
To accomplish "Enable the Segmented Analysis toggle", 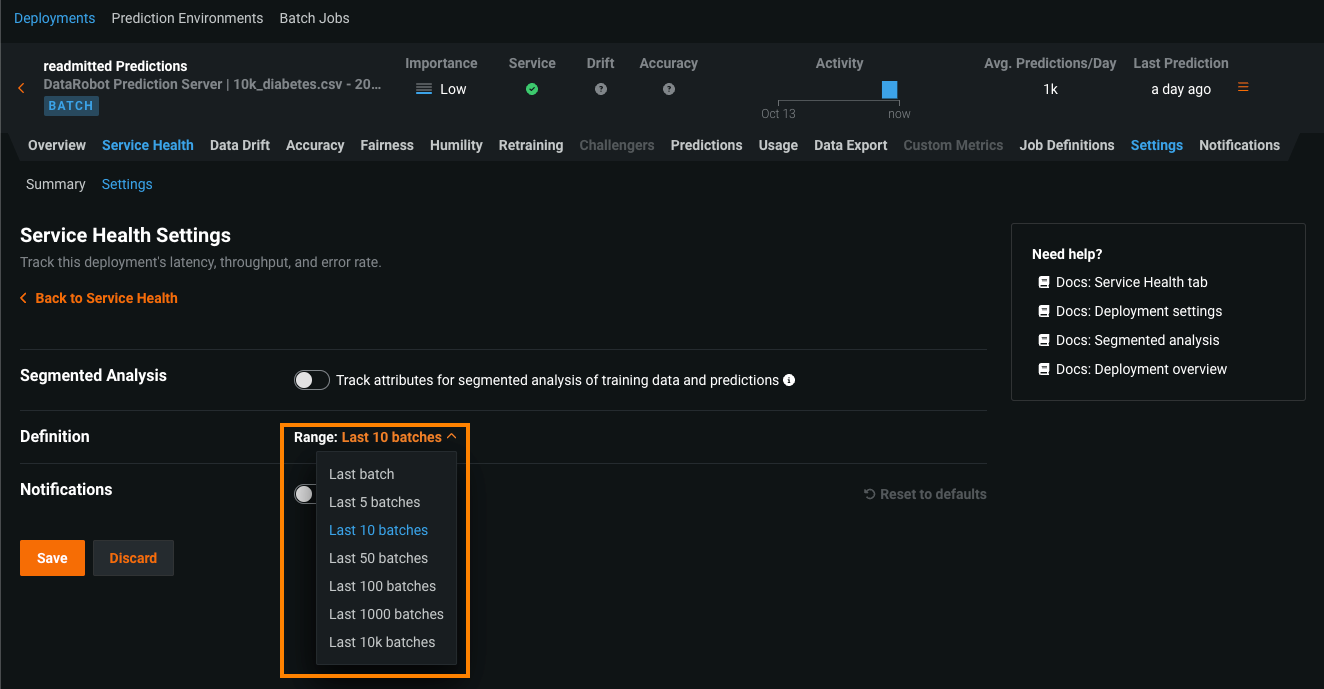I will click(x=311, y=380).
